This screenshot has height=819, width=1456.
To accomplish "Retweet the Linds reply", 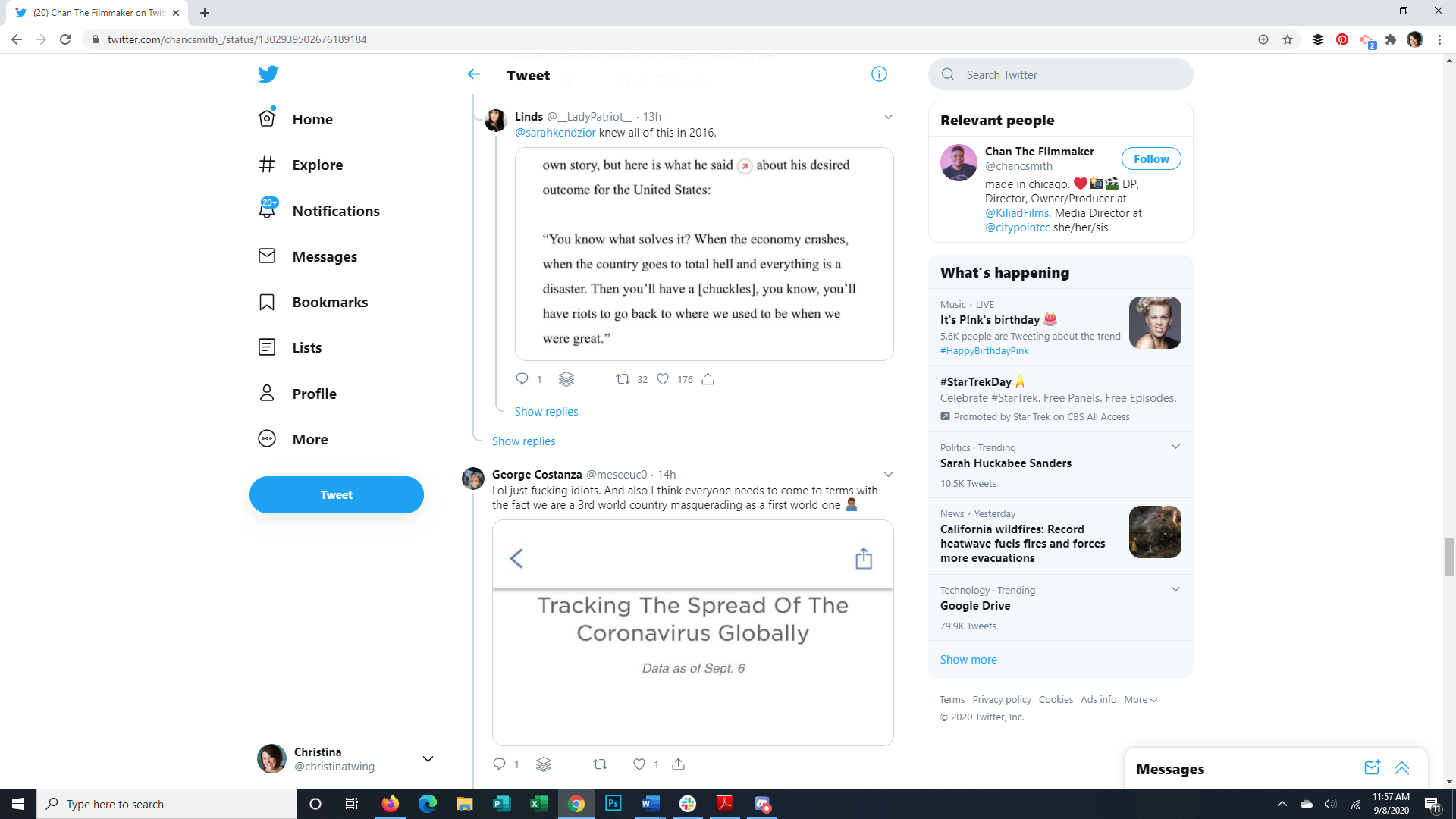I will pyautogui.click(x=623, y=379).
